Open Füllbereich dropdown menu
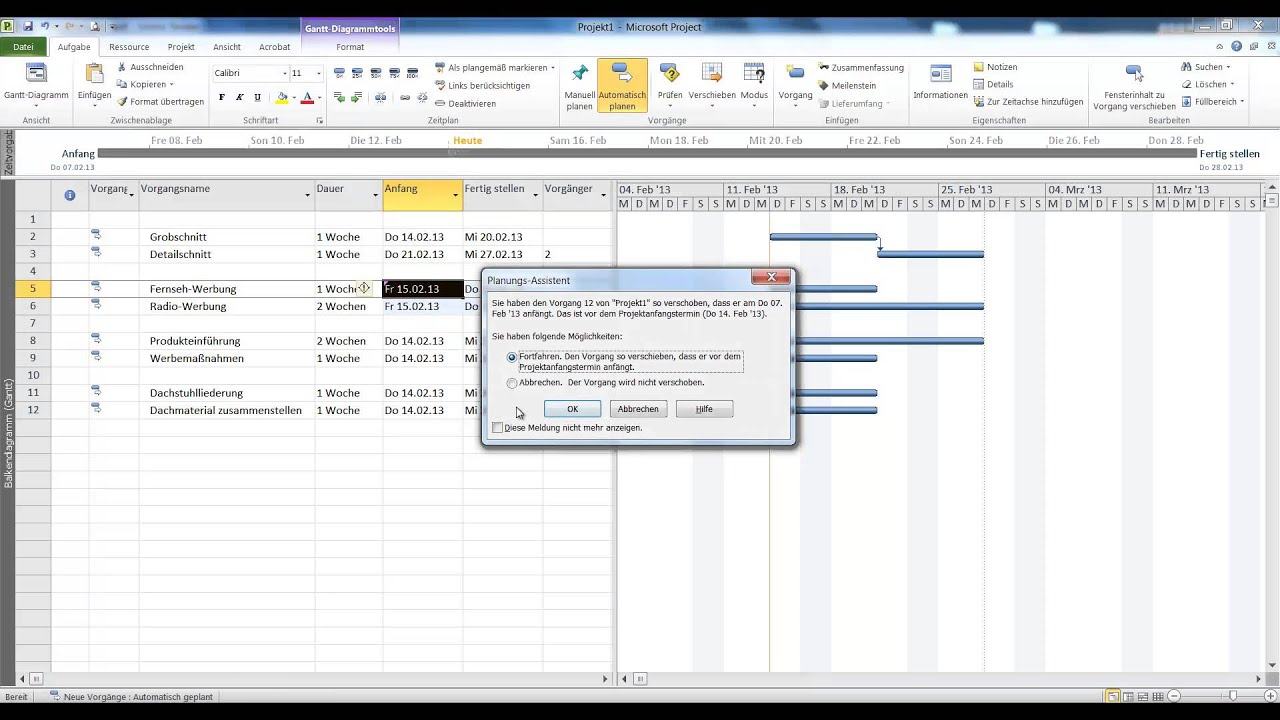 coord(1212,101)
